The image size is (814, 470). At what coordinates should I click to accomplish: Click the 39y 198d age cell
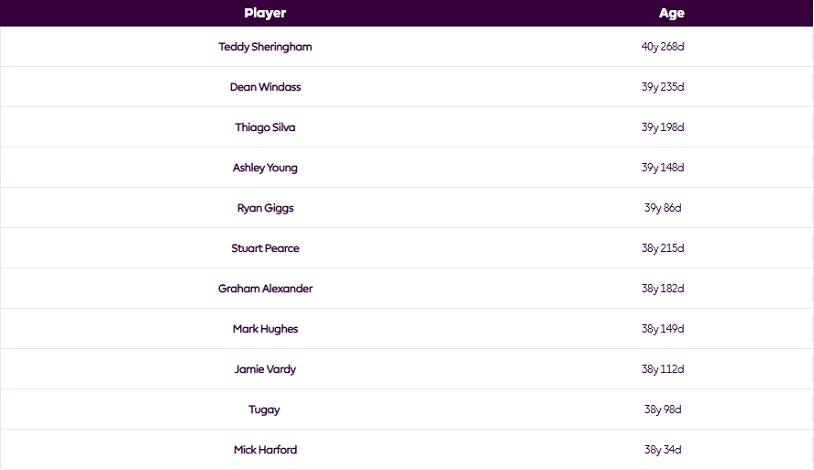[x=662, y=127]
